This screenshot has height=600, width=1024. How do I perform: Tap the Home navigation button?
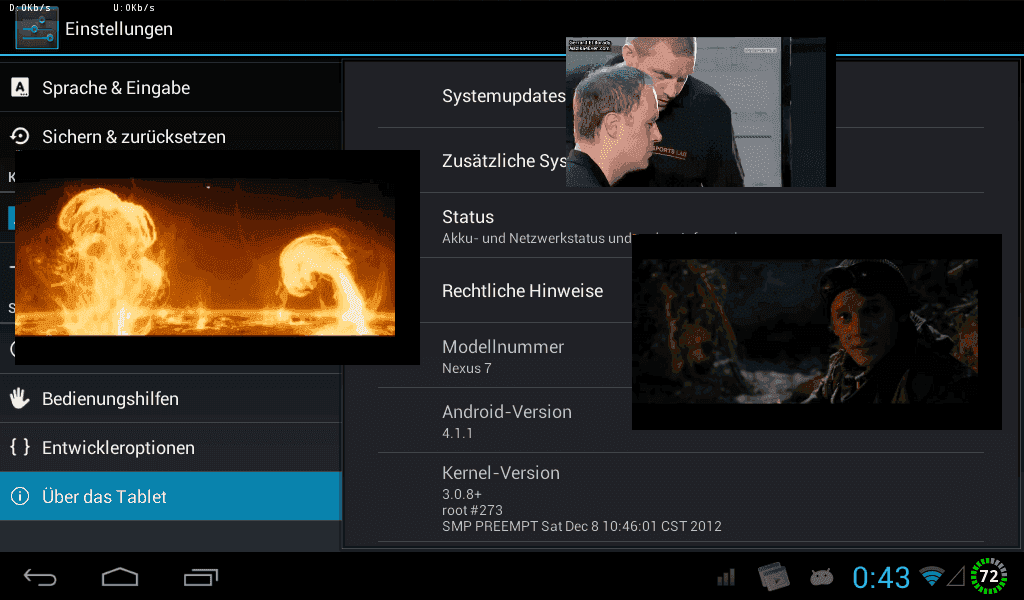pyautogui.click(x=120, y=577)
